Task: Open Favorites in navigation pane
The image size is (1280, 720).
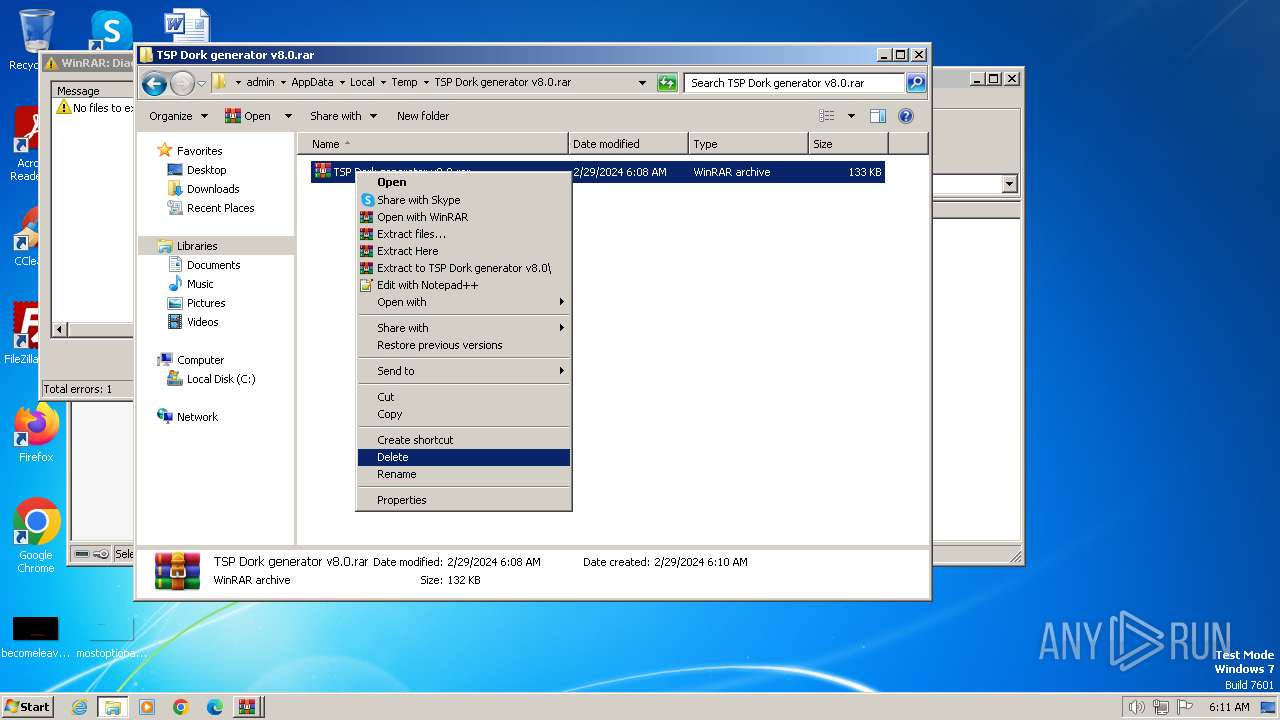Action: point(199,151)
